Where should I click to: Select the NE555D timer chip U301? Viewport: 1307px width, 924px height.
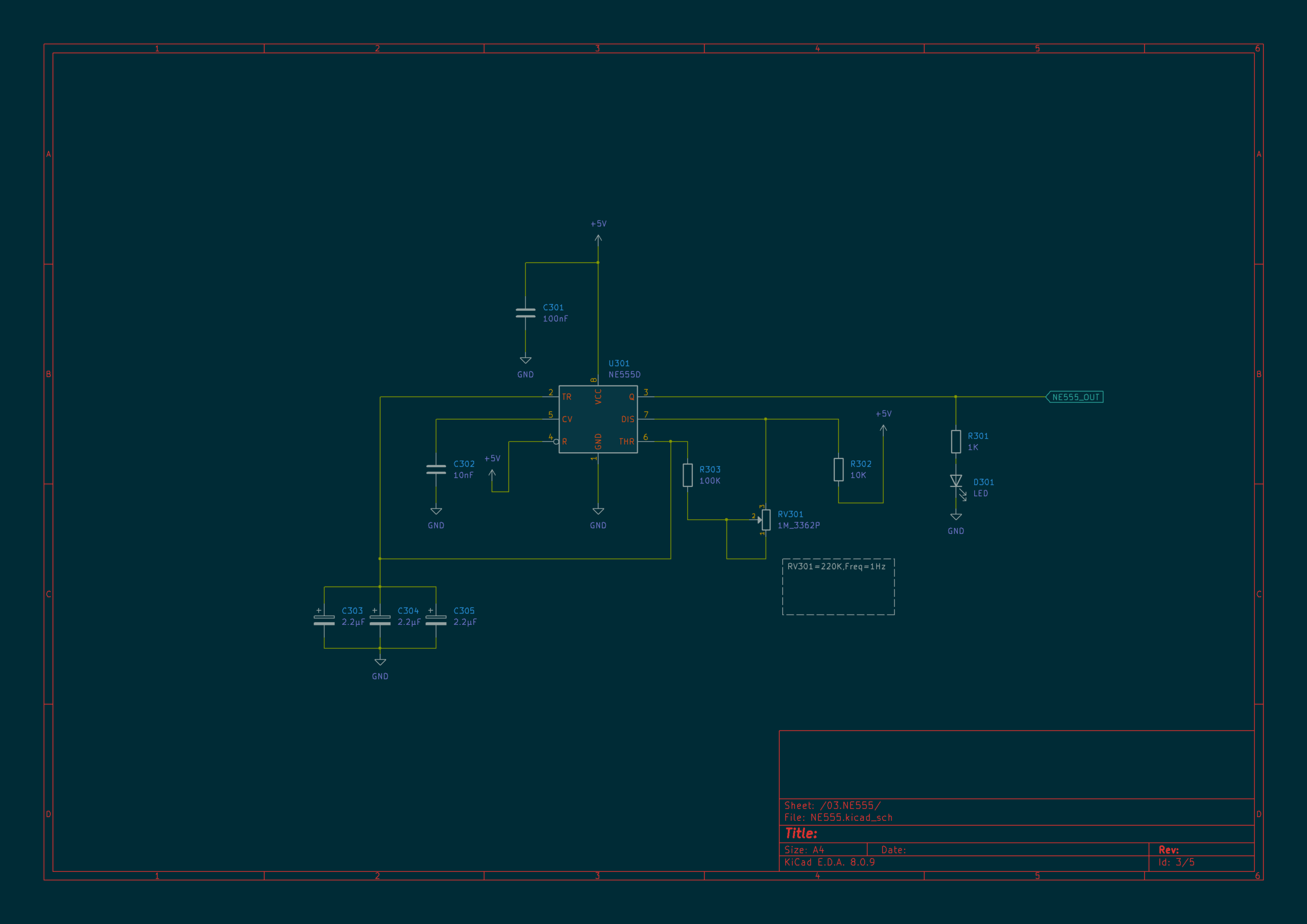click(x=598, y=419)
